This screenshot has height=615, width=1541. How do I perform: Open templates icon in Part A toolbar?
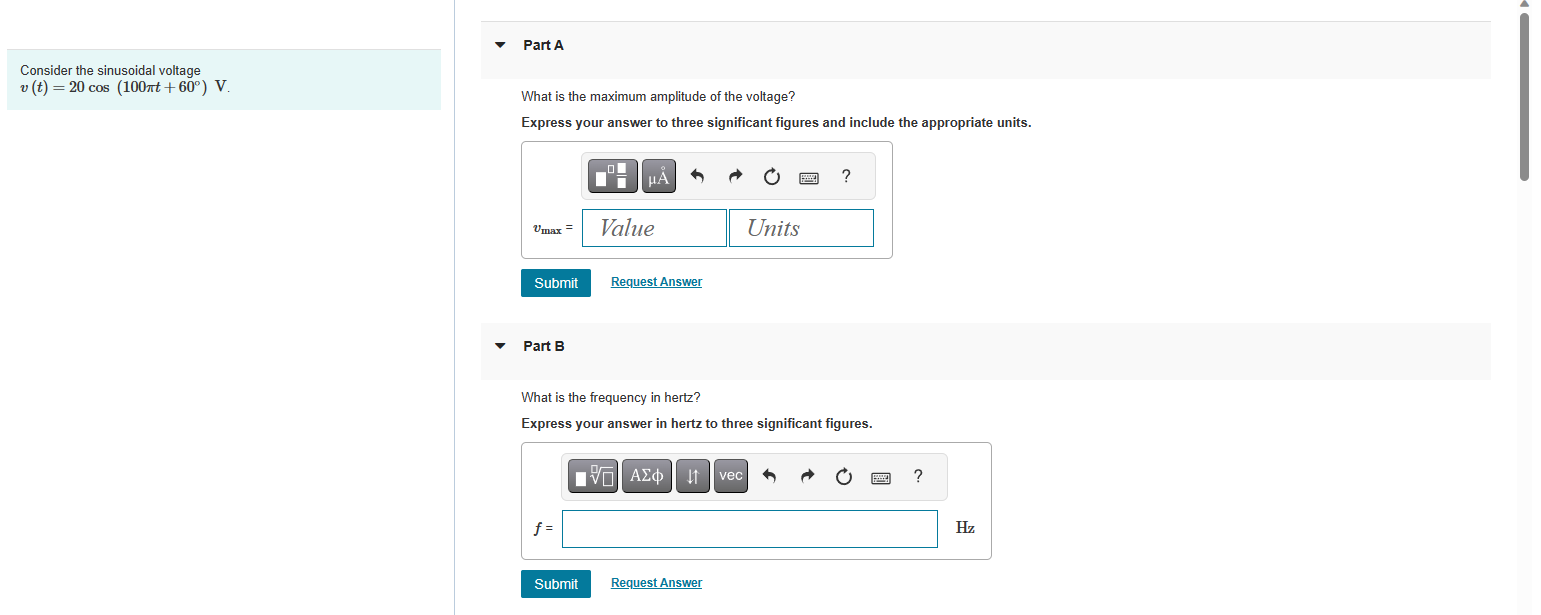[614, 177]
